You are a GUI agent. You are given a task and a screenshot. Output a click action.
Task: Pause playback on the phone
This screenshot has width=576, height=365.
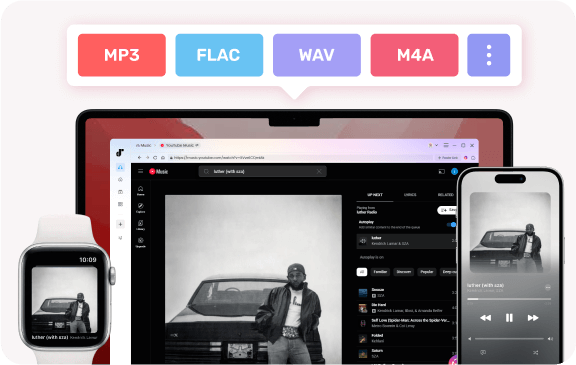coord(509,318)
